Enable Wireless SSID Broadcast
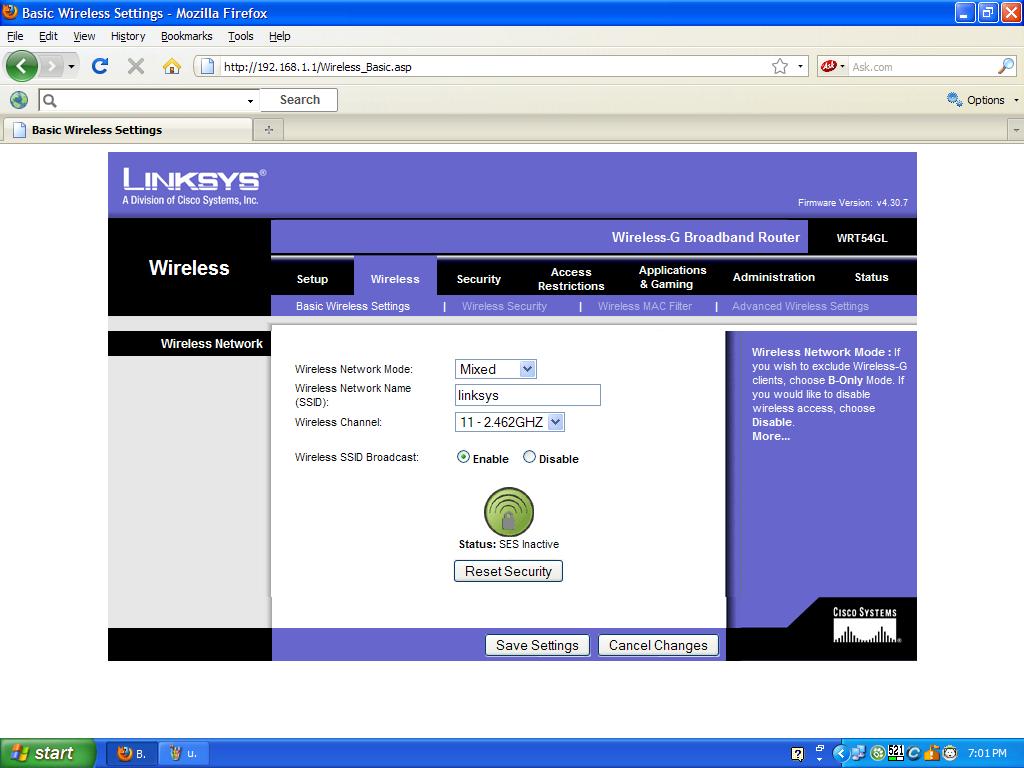This screenshot has height=768, width=1024. point(461,458)
